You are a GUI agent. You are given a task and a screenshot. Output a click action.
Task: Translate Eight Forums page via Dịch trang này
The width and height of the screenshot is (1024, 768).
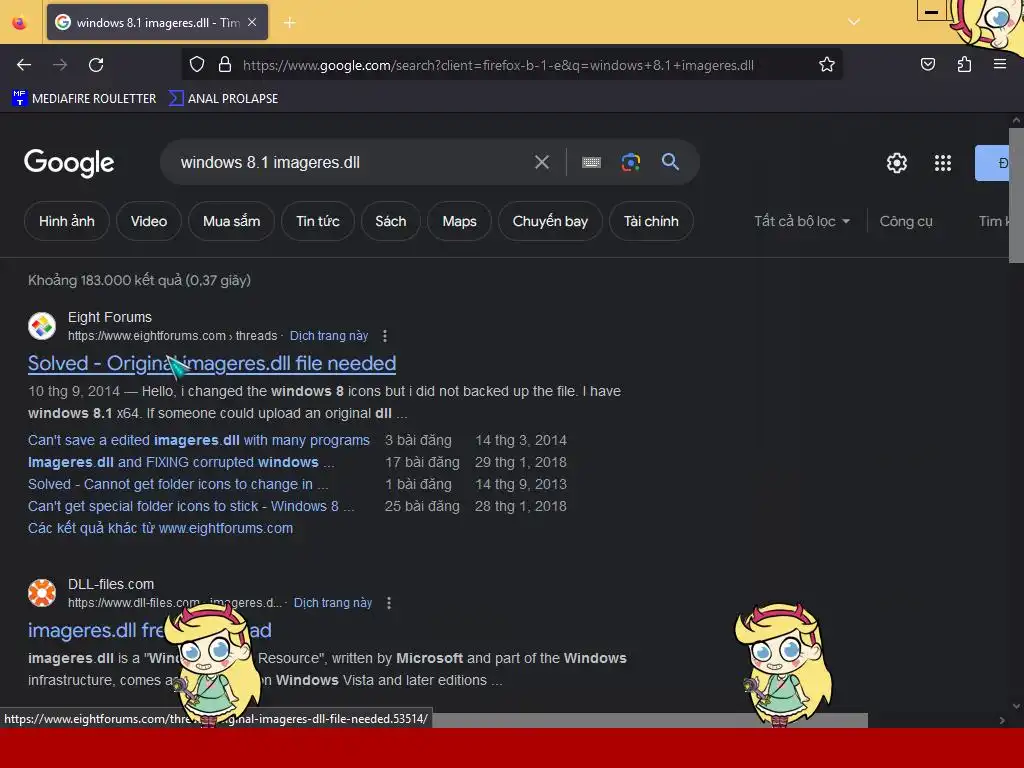point(328,336)
